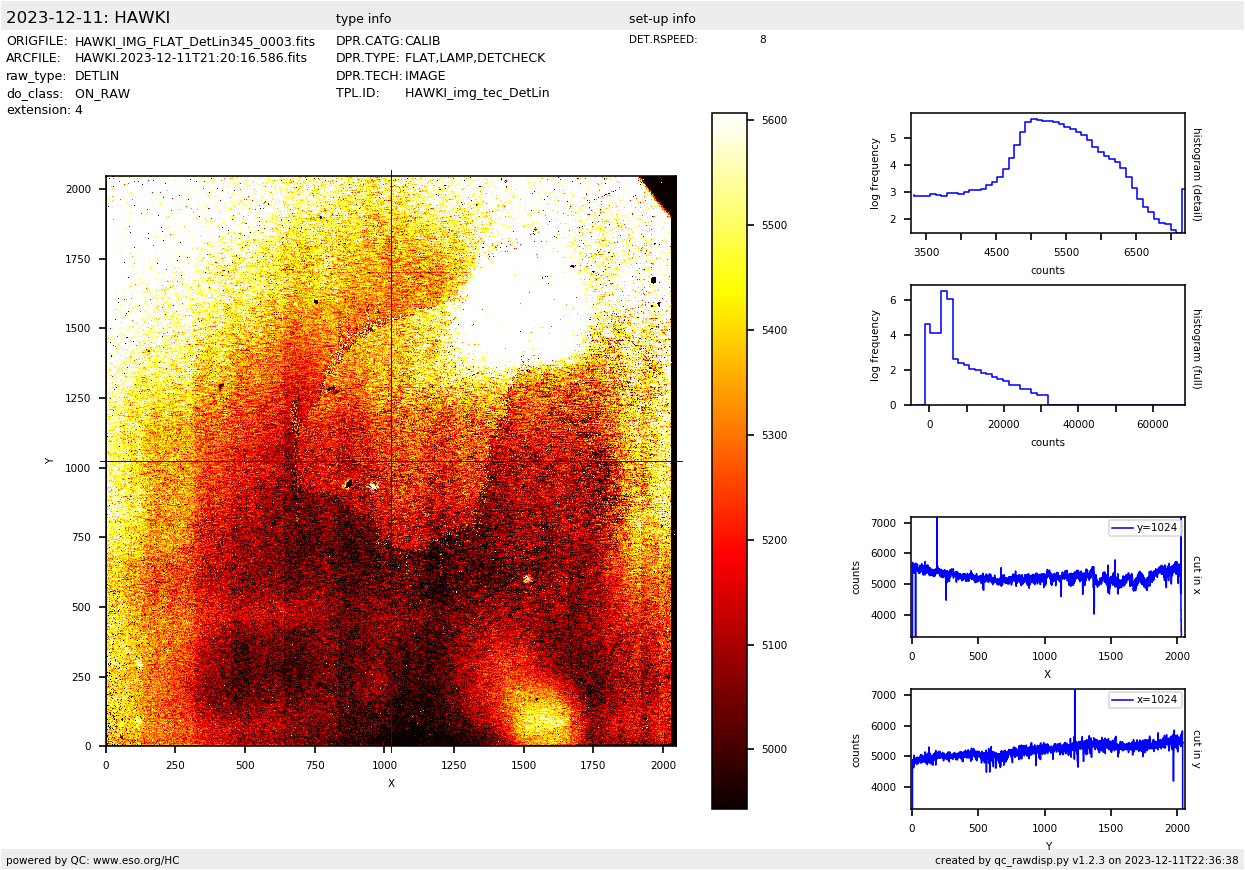Click the '2023-12-11: HAWKI' page title
Image resolution: width=1245 pixels, height=870 pixels.
88,18
